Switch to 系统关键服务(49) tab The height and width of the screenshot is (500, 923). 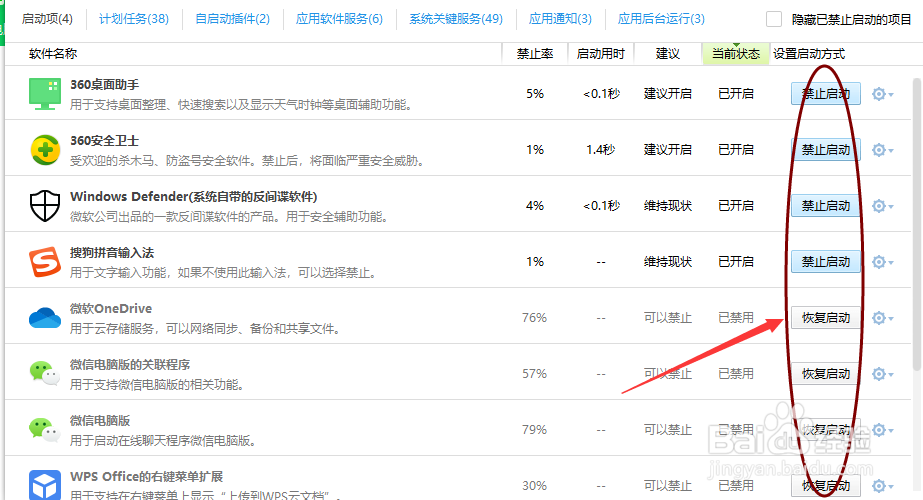point(456,19)
